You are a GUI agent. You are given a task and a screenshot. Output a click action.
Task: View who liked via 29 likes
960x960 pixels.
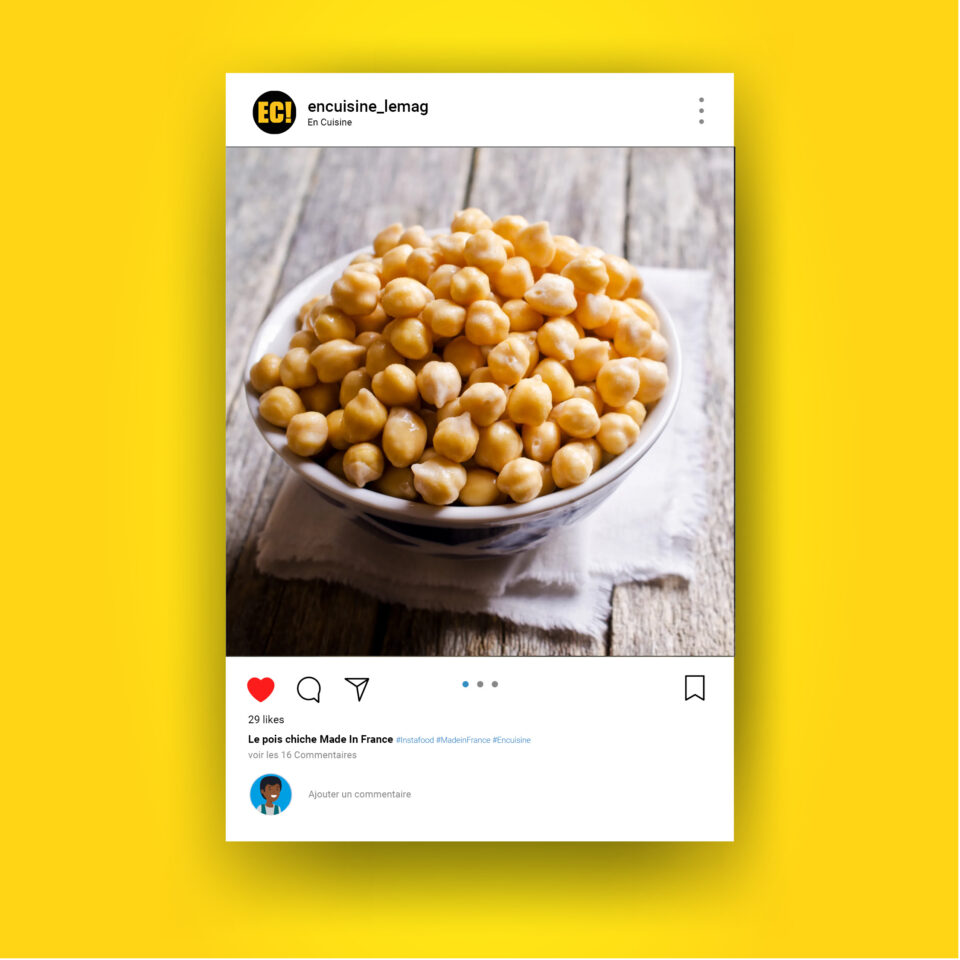point(266,719)
